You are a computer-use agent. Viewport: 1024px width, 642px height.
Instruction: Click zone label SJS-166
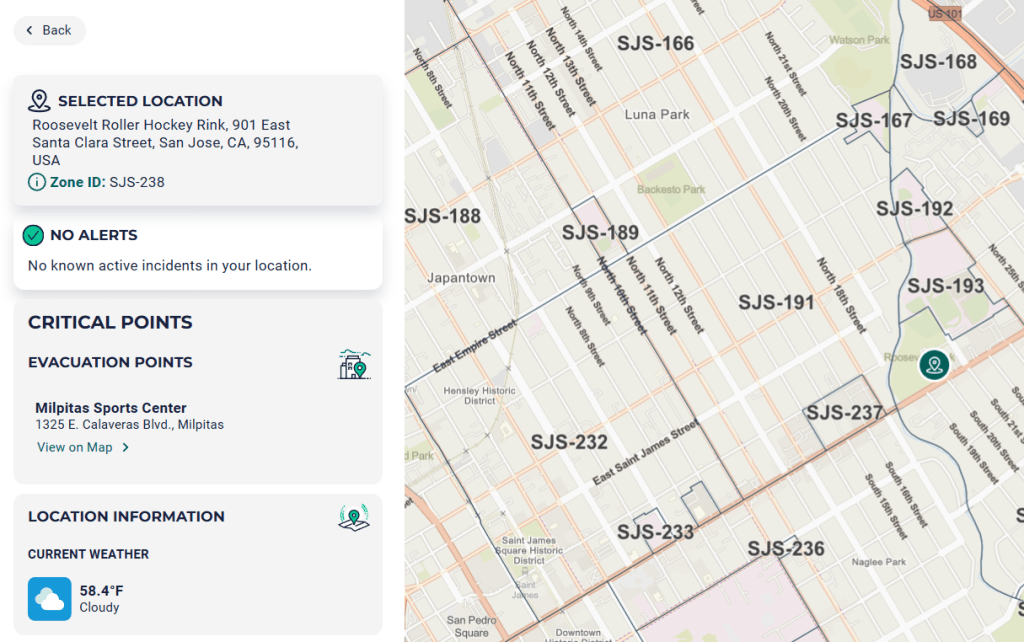(x=655, y=43)
